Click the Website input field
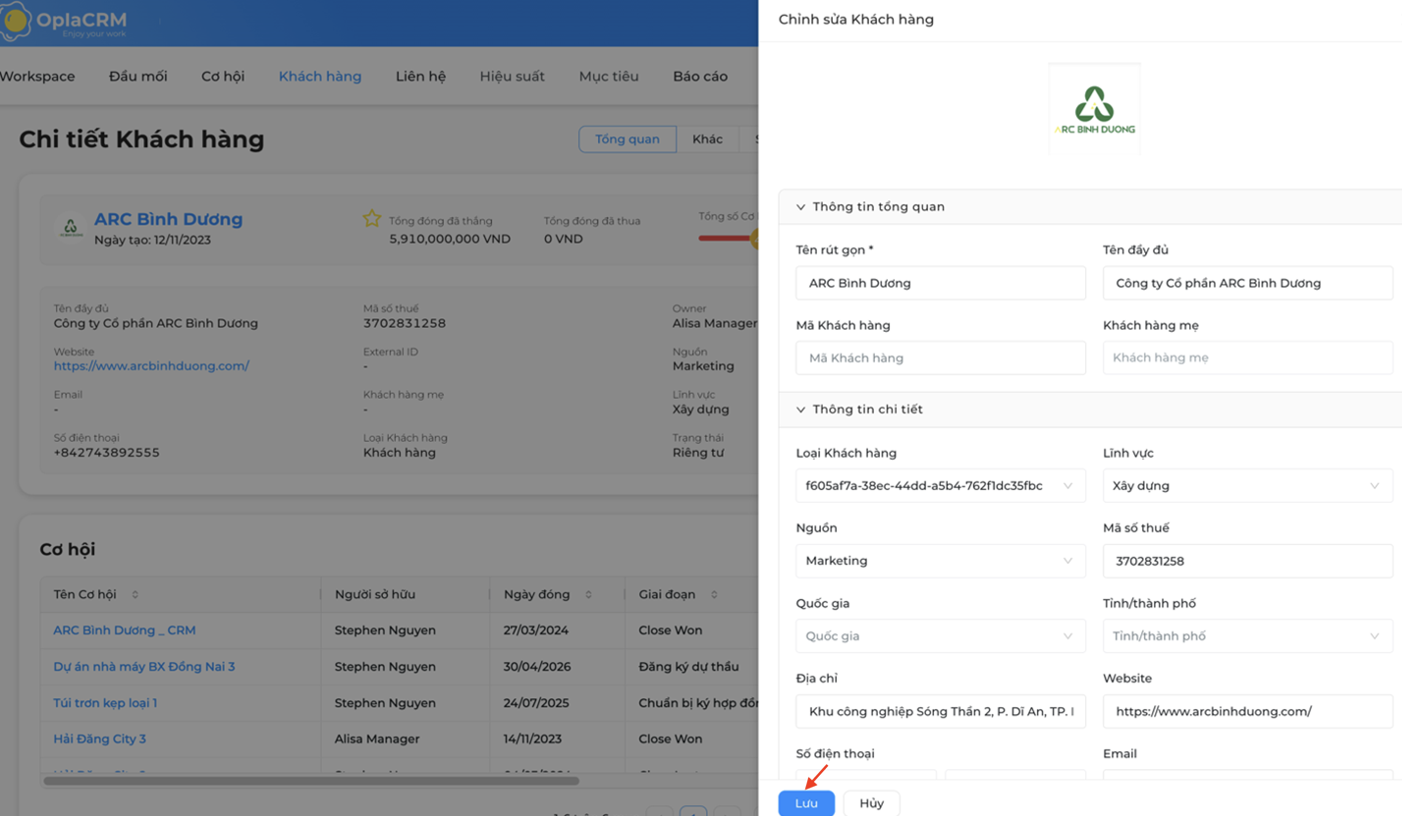Image resolution: width=1402 pixels, height=816 pixels. click(x=1247, y=711)
